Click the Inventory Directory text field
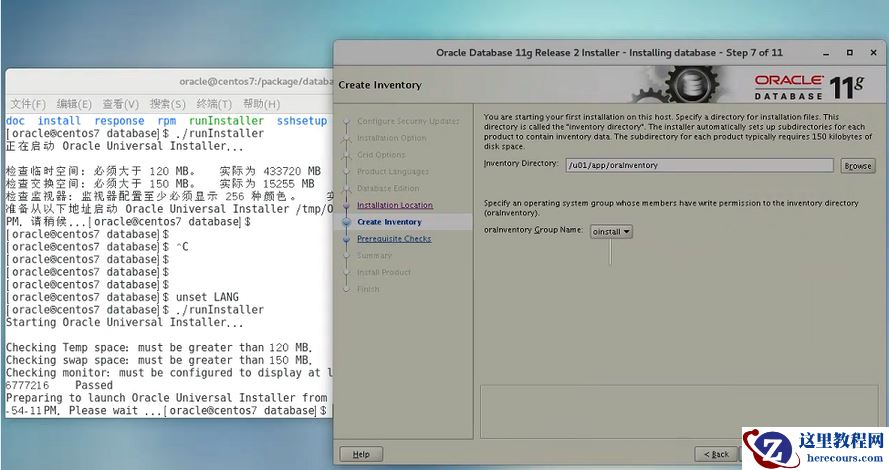 (x=699, y=165)
